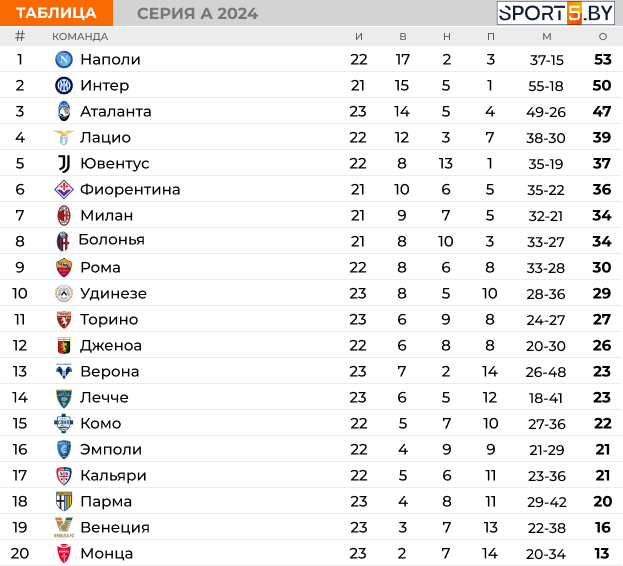This screenshot has height=566, width=623.
Task: Click the Napoli club crest icon
Action: [x=64, y=60]
